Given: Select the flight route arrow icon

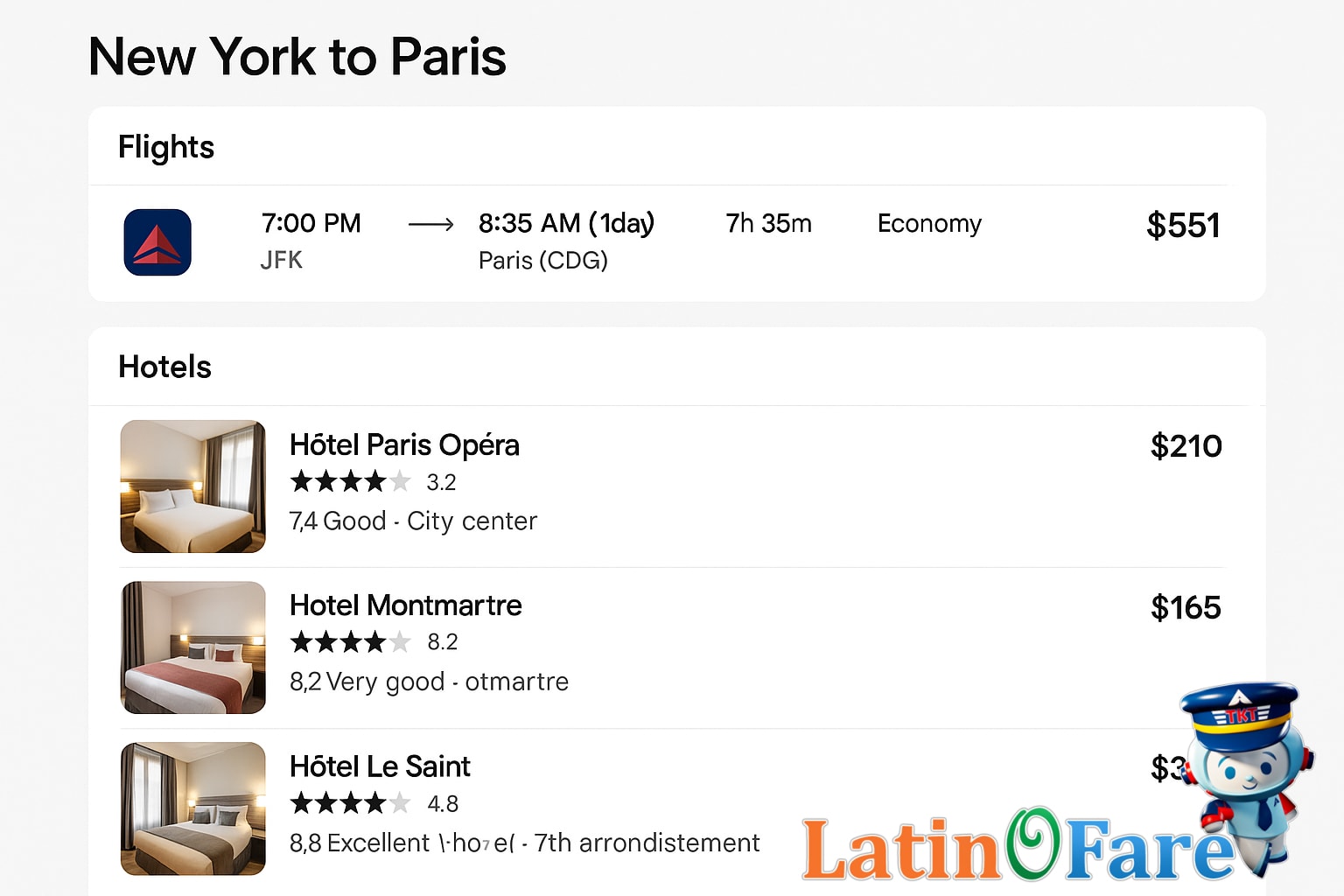Looking at the screenshot, I should point(431,225).
